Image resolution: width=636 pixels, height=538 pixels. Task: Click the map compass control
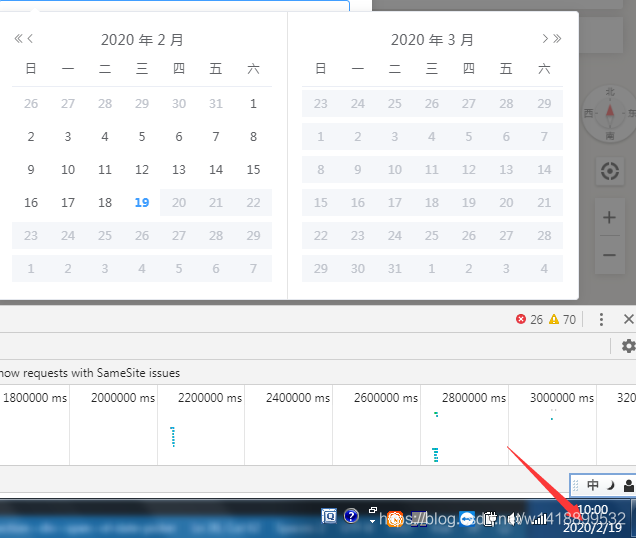610,113
